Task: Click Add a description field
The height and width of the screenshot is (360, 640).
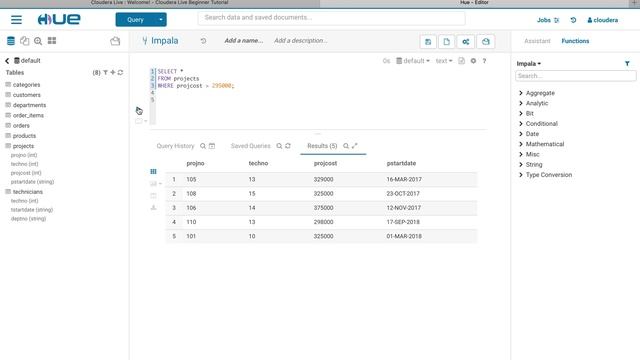Action: (x=301, y=40)
